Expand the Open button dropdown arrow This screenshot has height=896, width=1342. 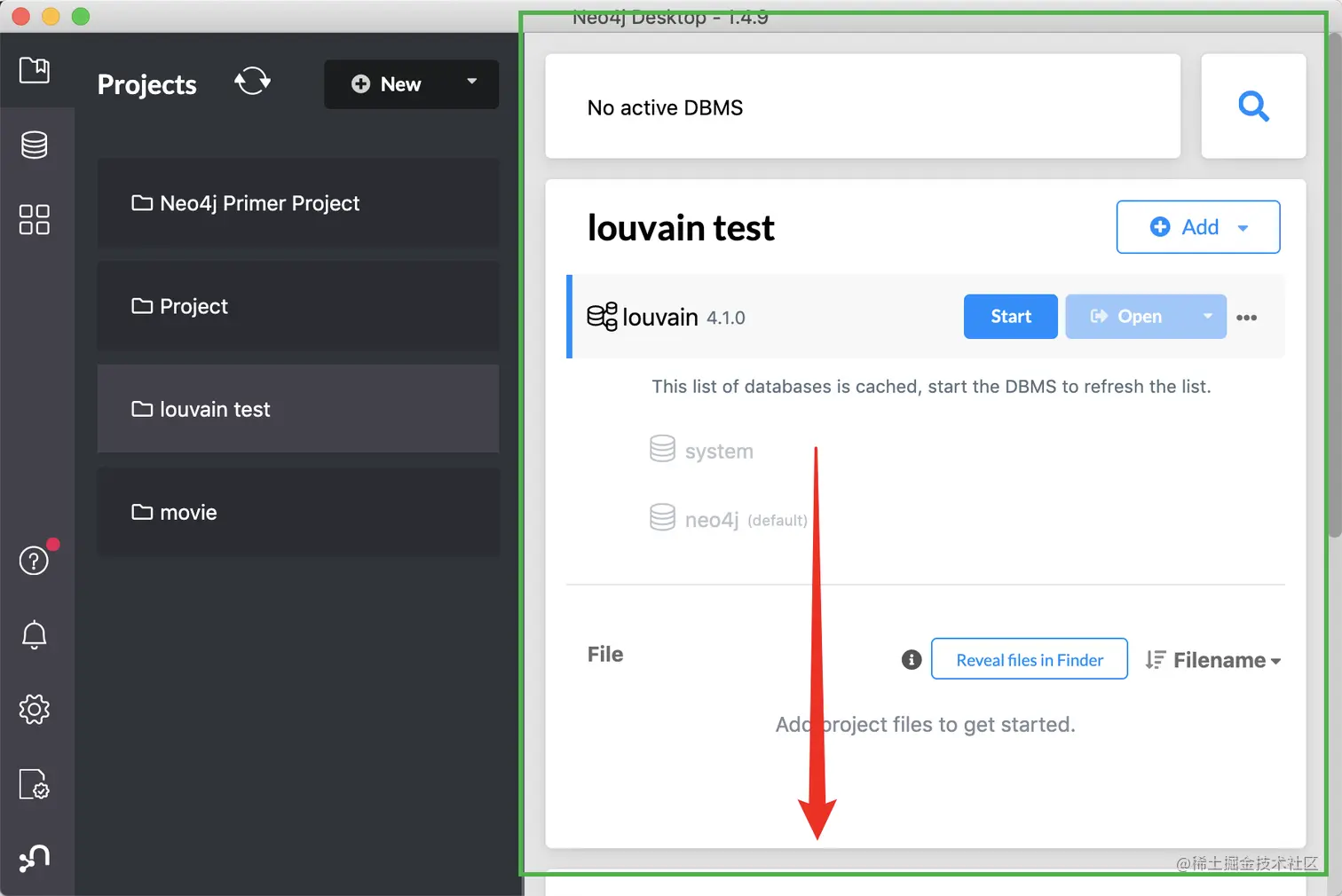pos(1208,317)
